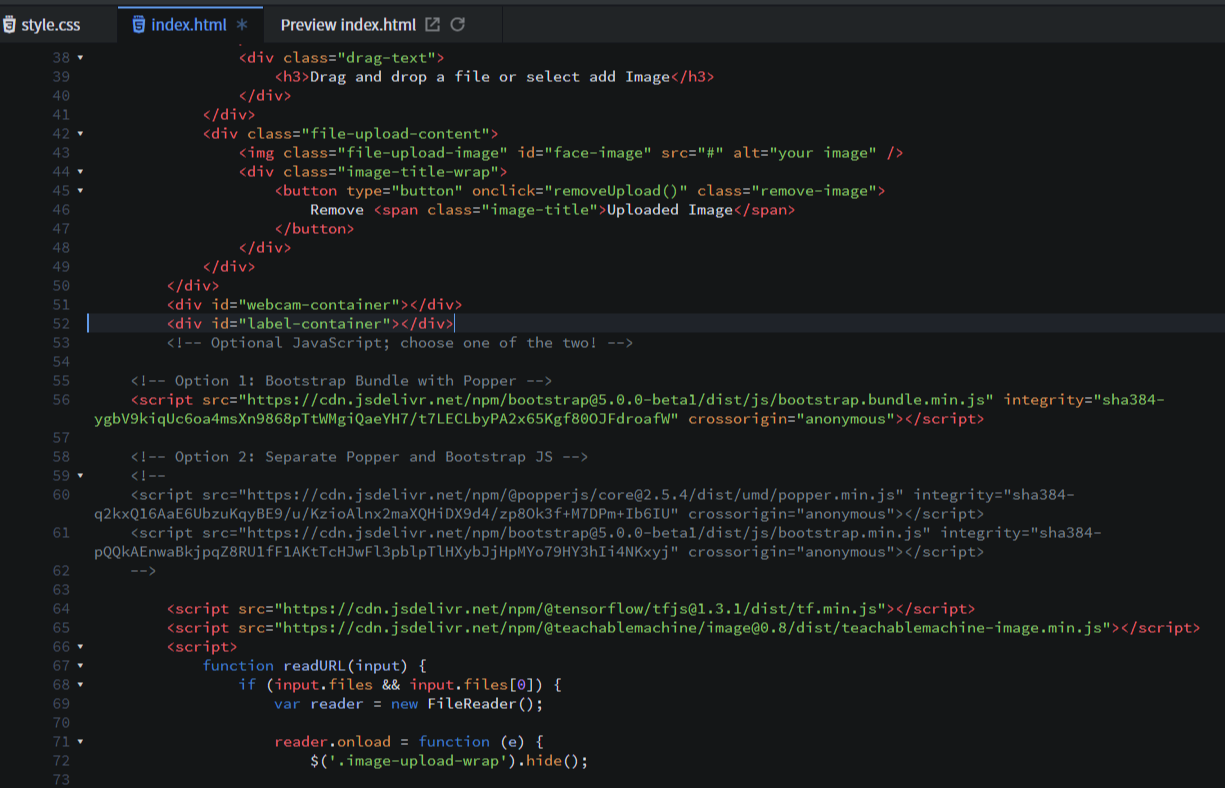The width and height of the screenshot is (1225, 788).
Task: Collapse the readURL function at line 67
Action: pos(80,666)
